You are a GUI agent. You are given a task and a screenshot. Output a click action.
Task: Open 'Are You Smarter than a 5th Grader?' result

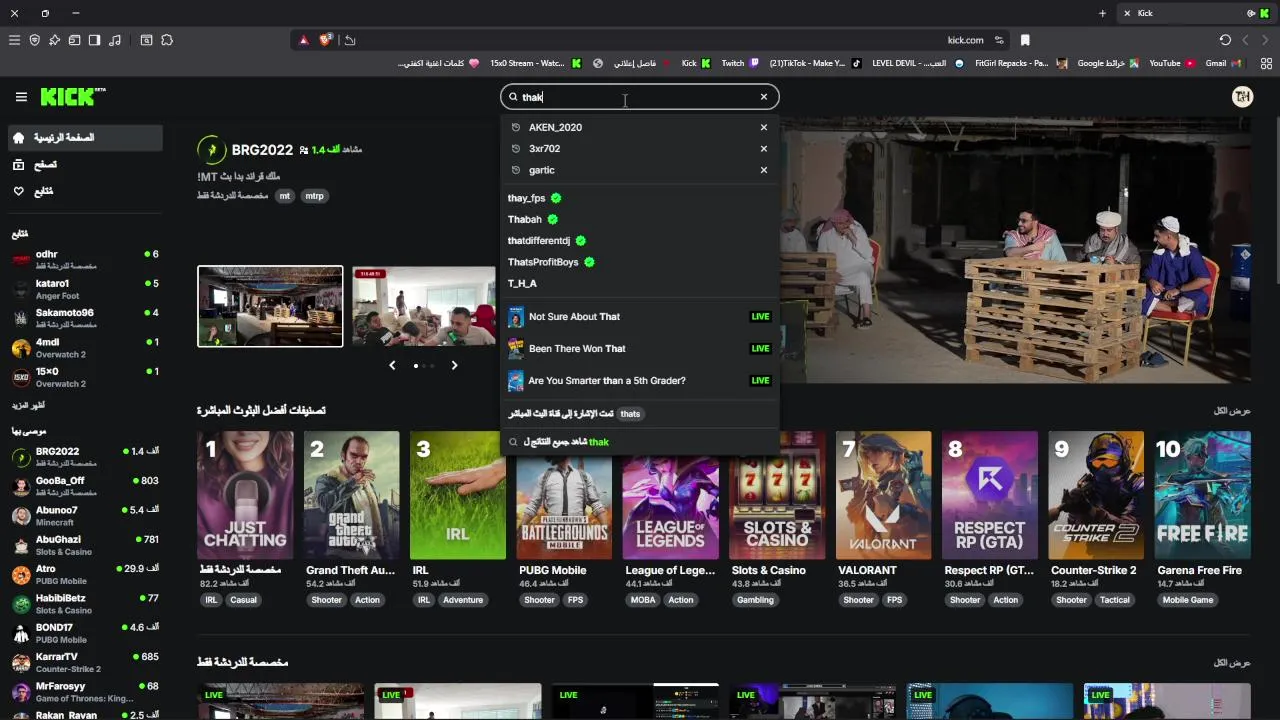pyautogui.click(x=640, y=380)
